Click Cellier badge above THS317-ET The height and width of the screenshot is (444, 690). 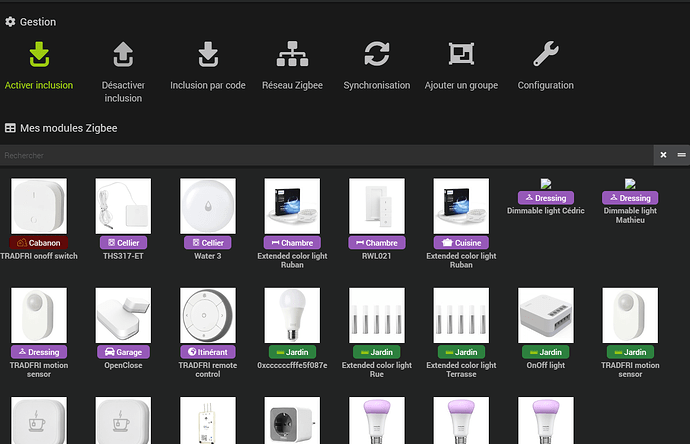(x=123, y=243)
